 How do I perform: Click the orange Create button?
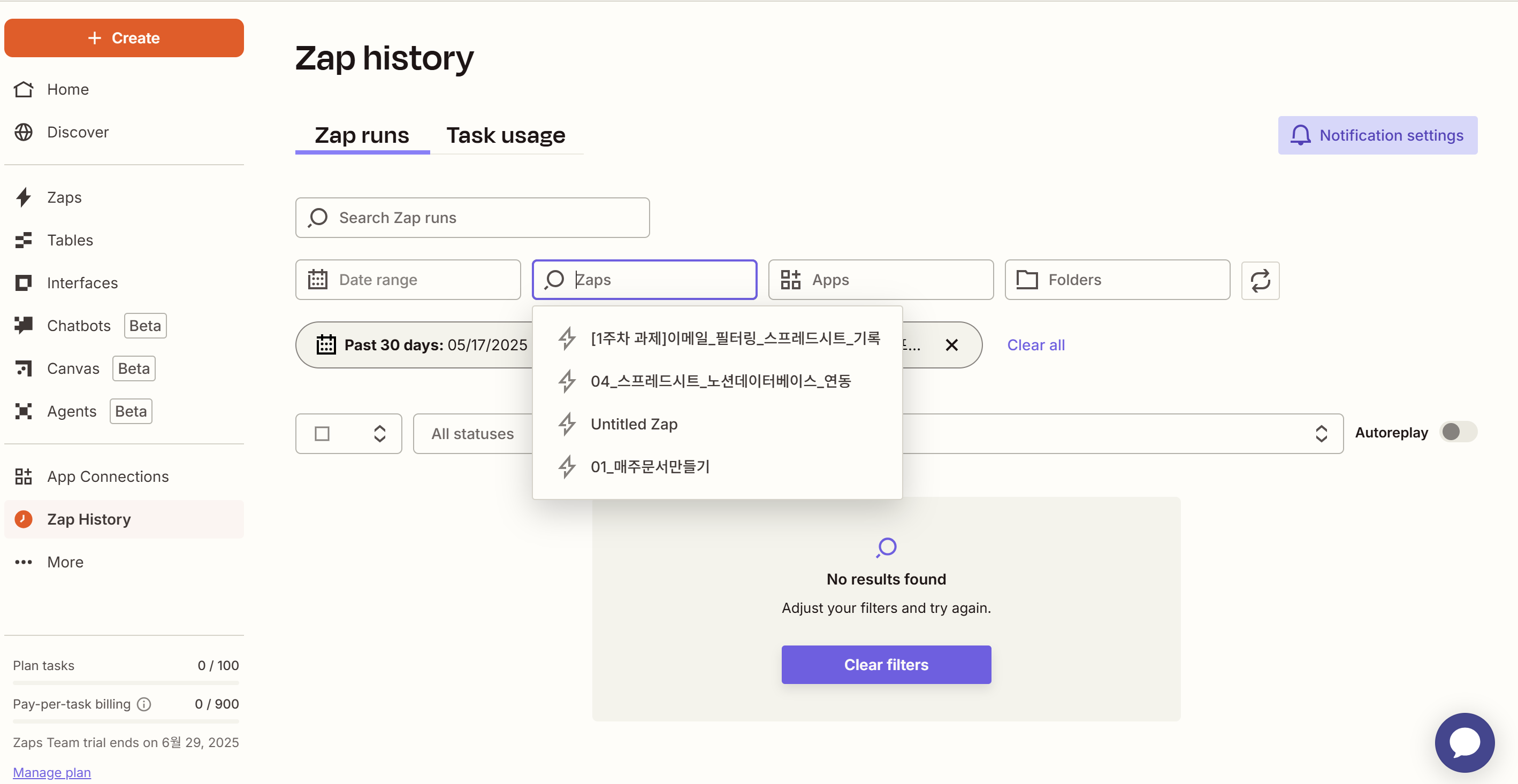(x=124, y=37)
